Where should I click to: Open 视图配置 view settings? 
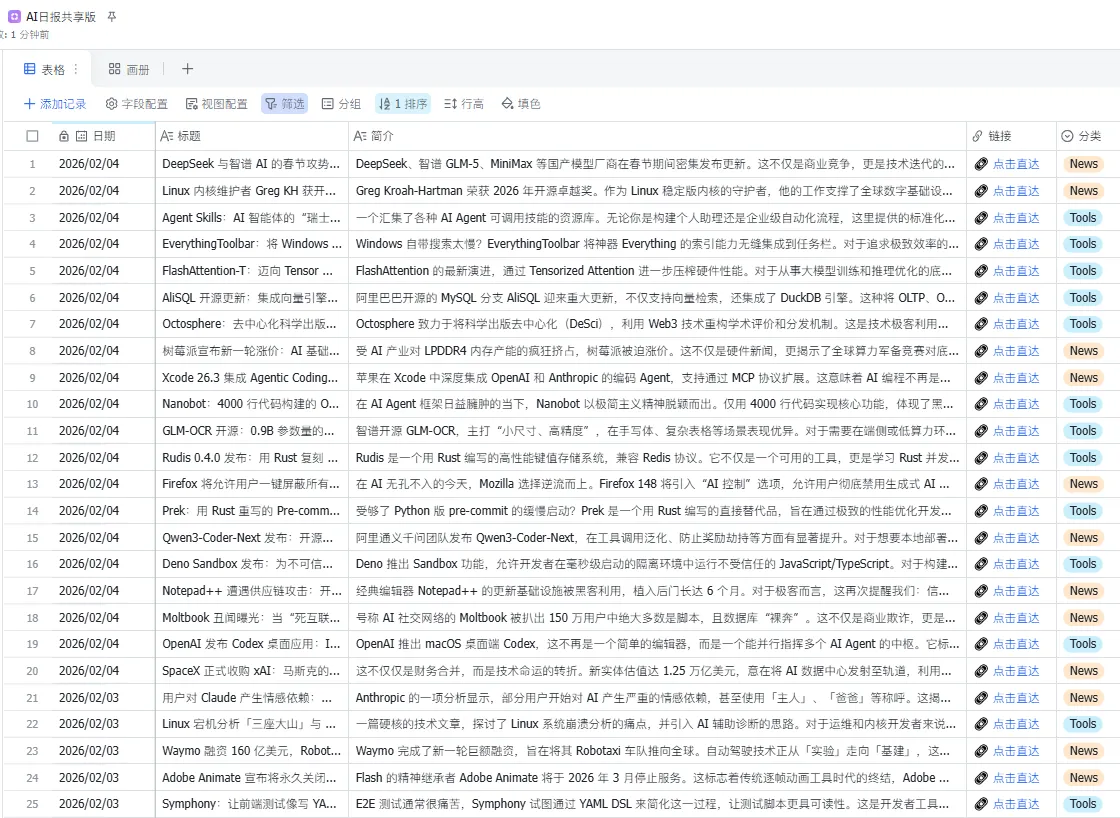[x=216, y=104]
